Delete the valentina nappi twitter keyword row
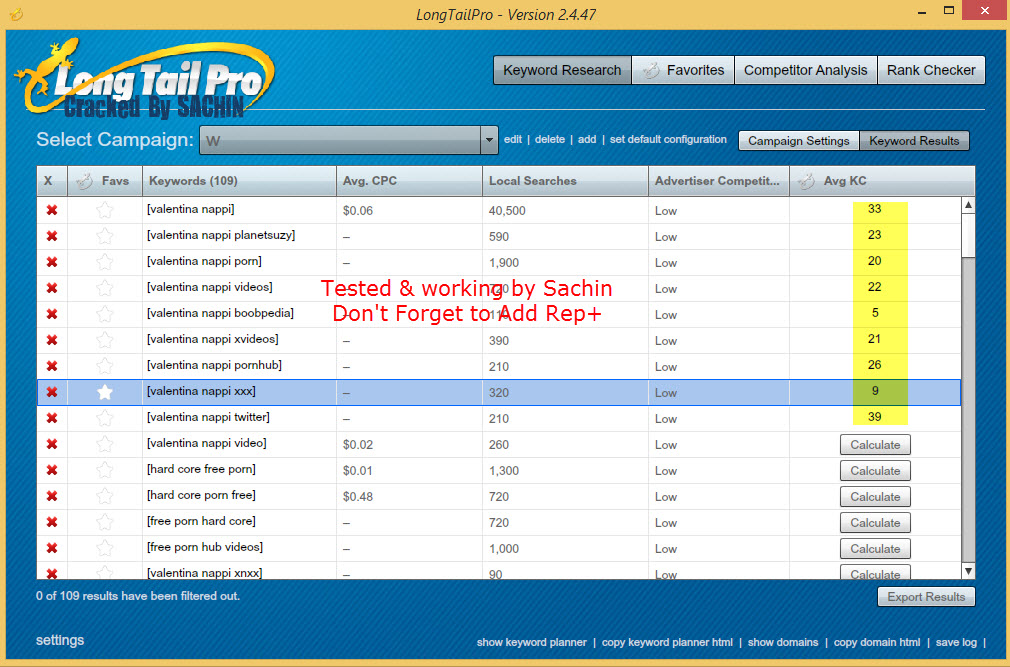 [52, 418]
